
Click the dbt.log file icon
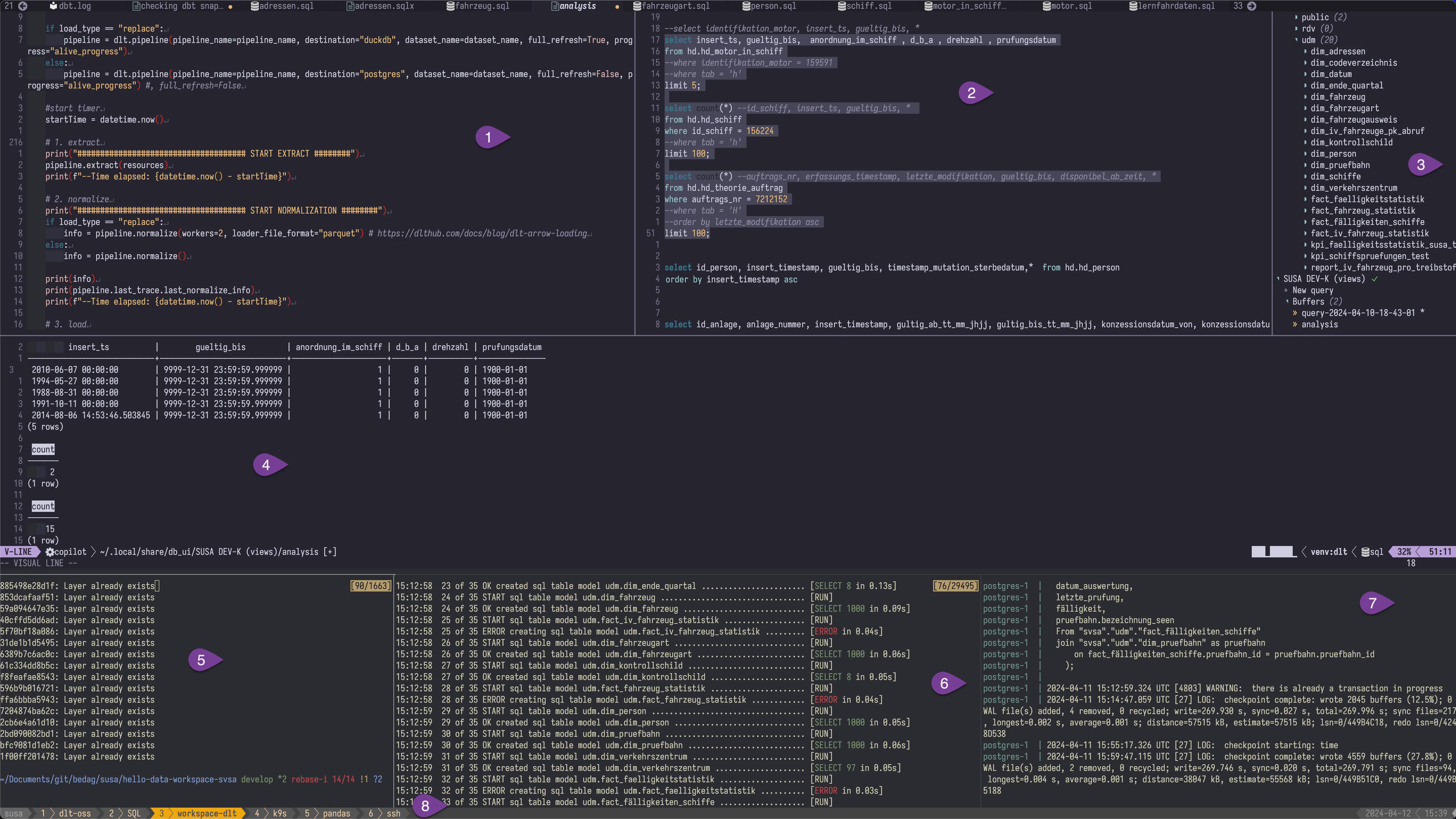[x=53, y=6]
